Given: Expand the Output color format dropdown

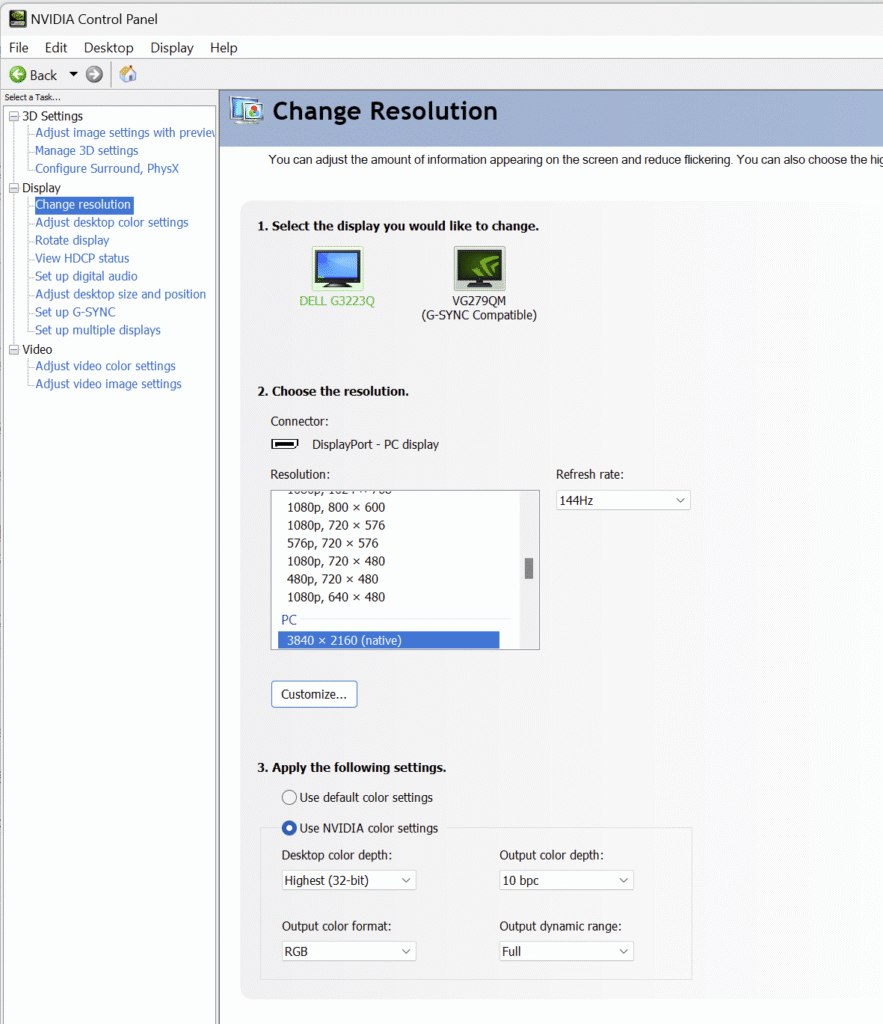Looking at the screenshot, I should [349, 952].
